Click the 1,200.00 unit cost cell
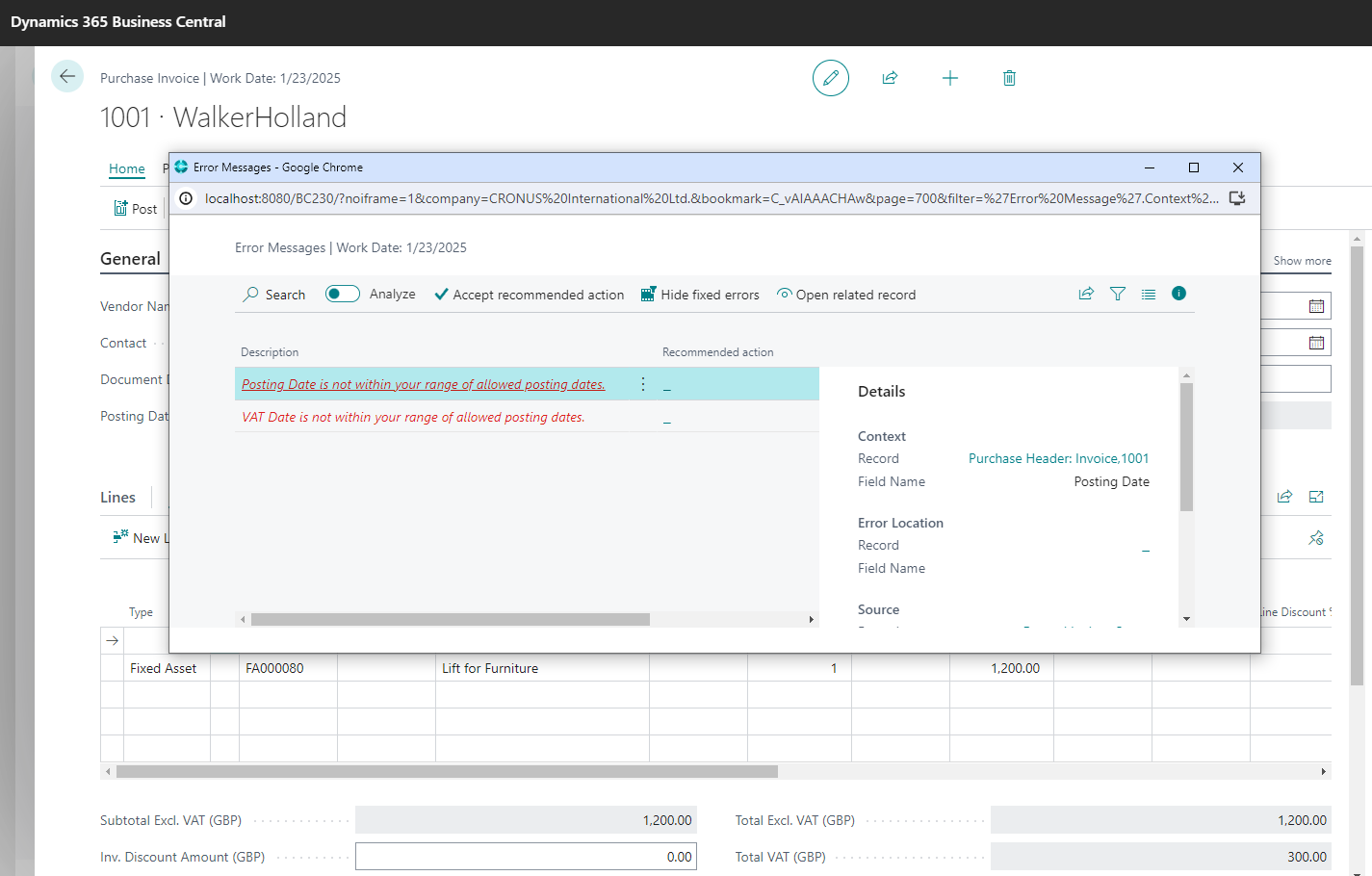The height and width of the screenshot is (876, 1372). tap(1001, 668)
